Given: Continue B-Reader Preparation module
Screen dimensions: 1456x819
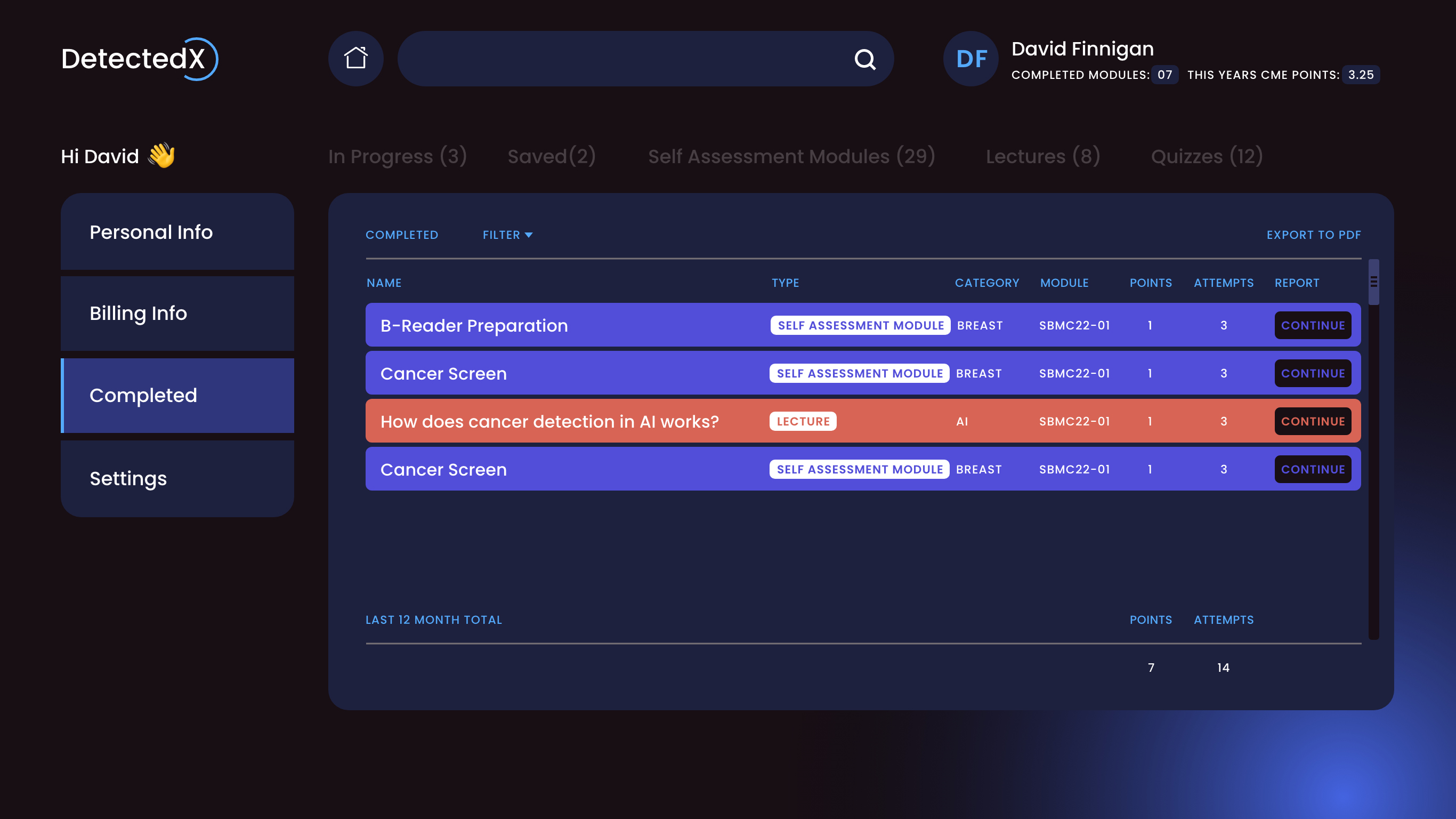Looking at the screenshot, I should coord(1312,325).
